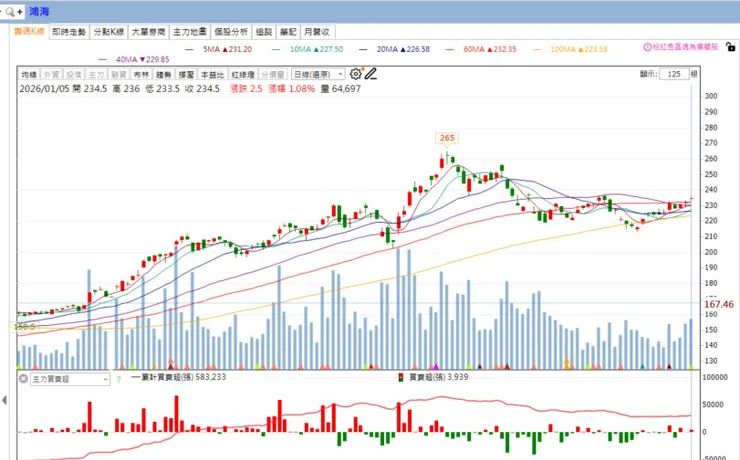Select the pencil drawing tool
The width and height of the screenshot is (740, 460).
370,74
